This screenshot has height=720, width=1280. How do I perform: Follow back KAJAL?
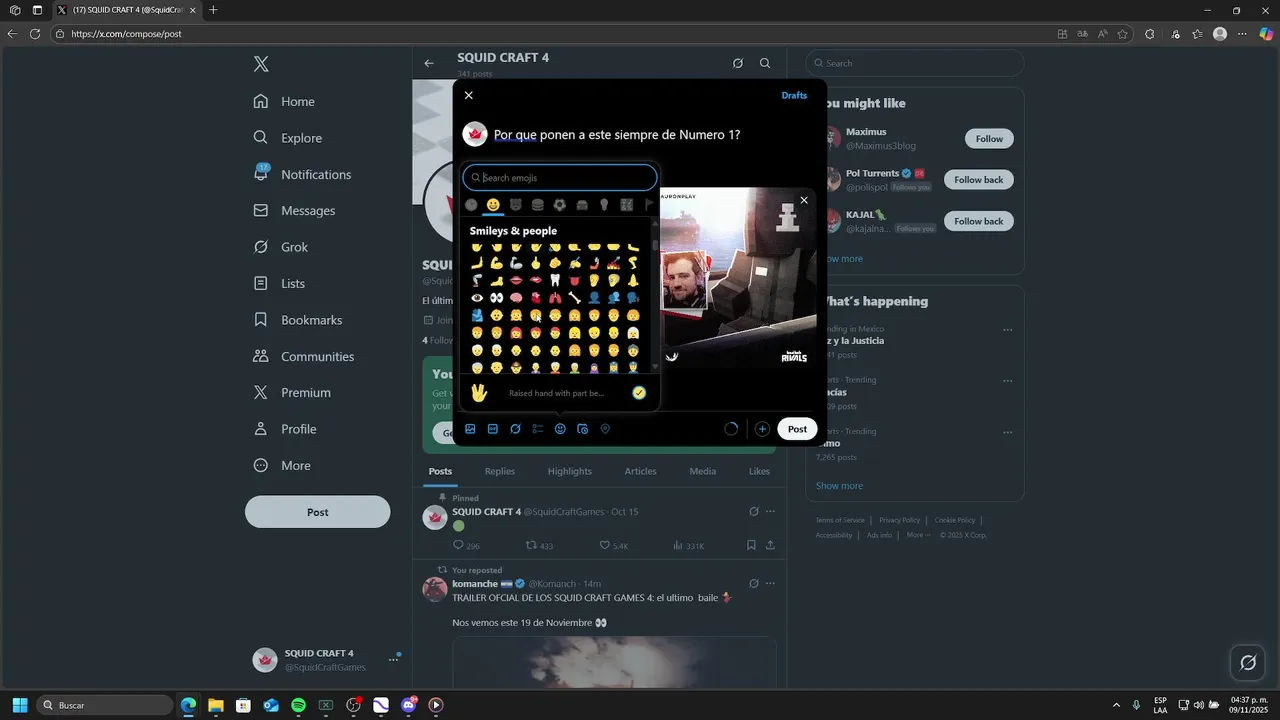(978, 221)
